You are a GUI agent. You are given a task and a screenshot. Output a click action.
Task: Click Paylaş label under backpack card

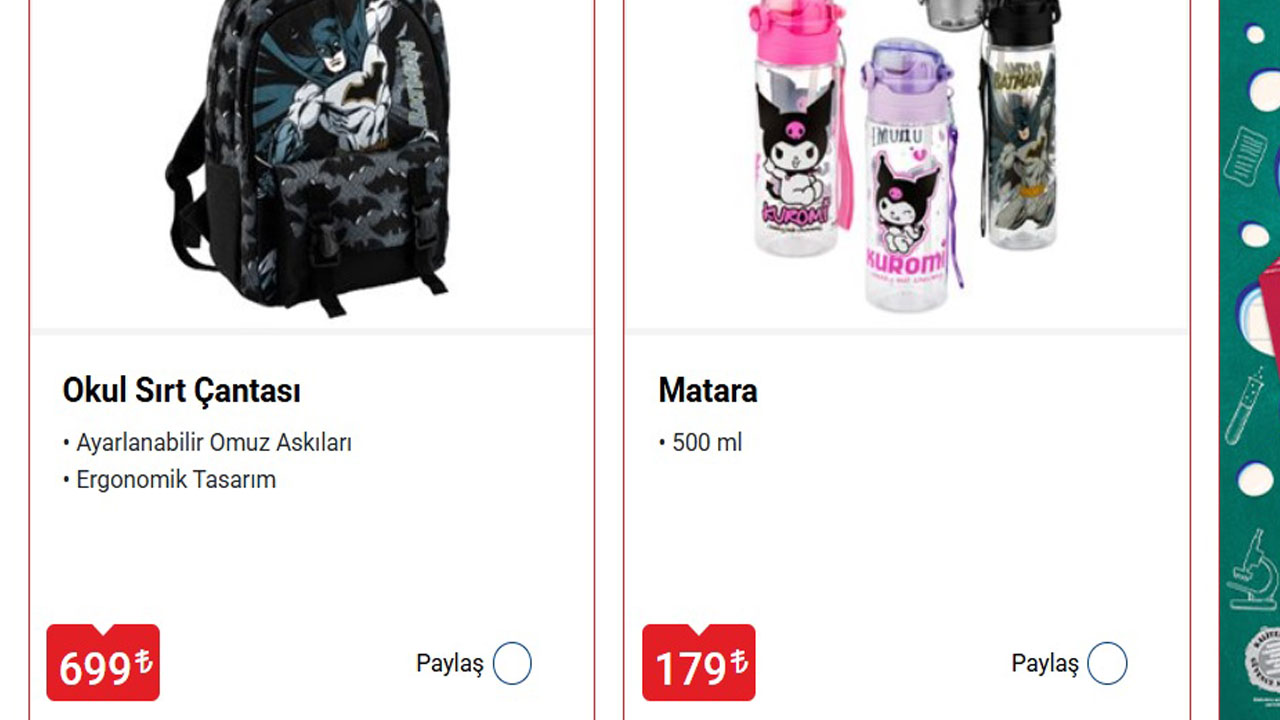[x=450, y=663]
